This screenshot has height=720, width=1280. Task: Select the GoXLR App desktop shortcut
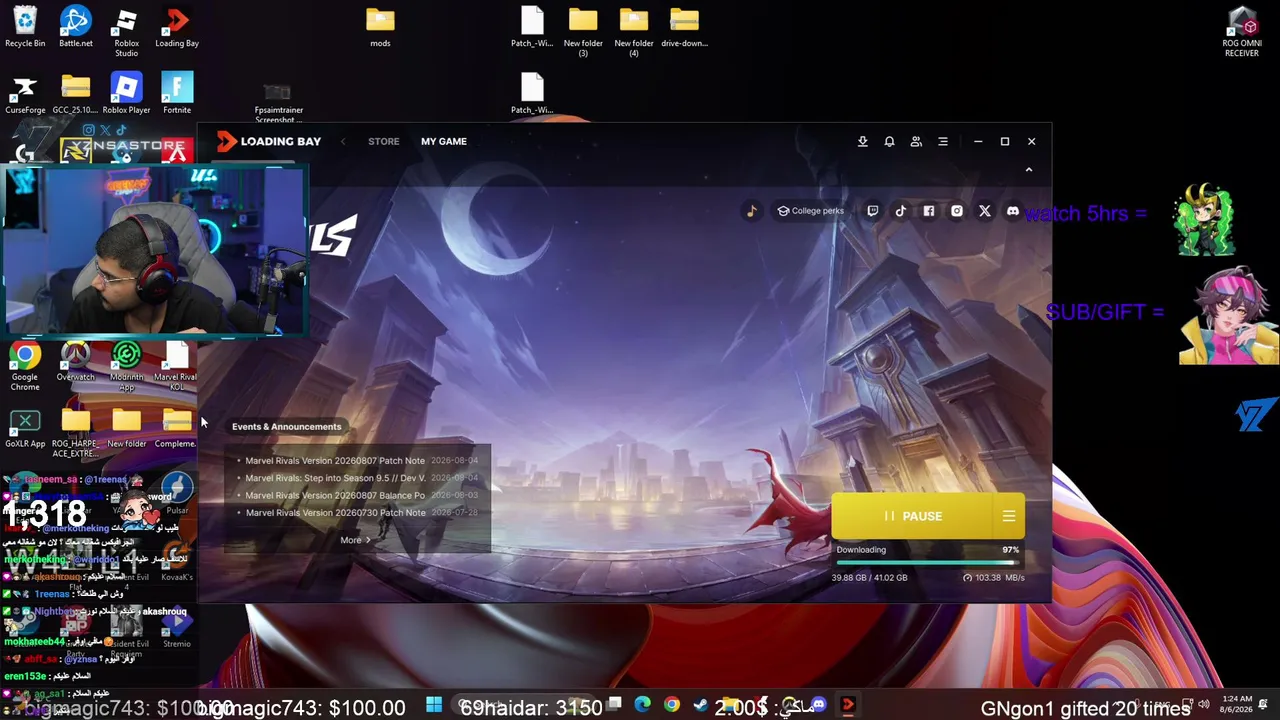25,428
